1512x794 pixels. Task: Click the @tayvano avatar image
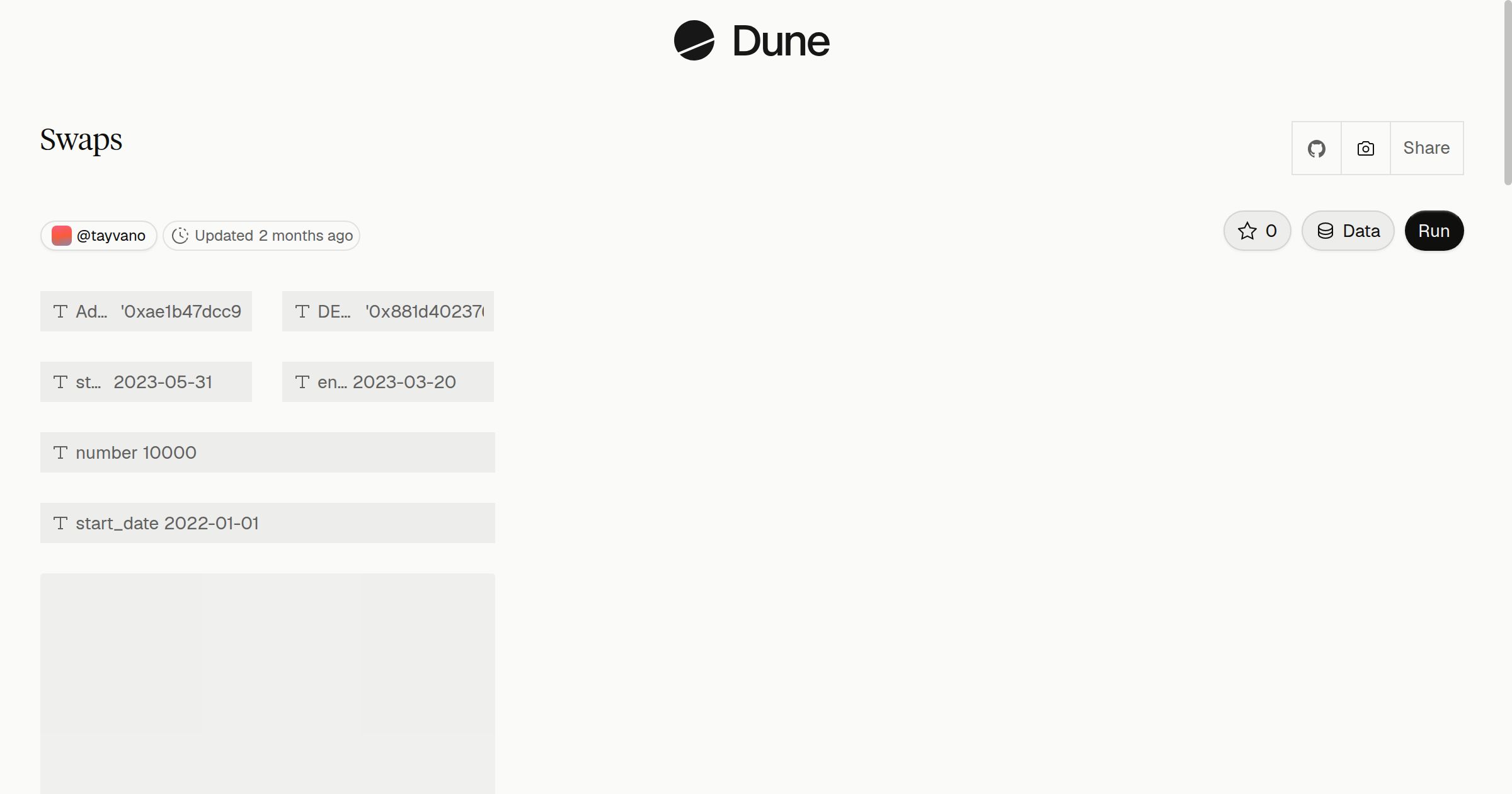[x=62, y=236]
